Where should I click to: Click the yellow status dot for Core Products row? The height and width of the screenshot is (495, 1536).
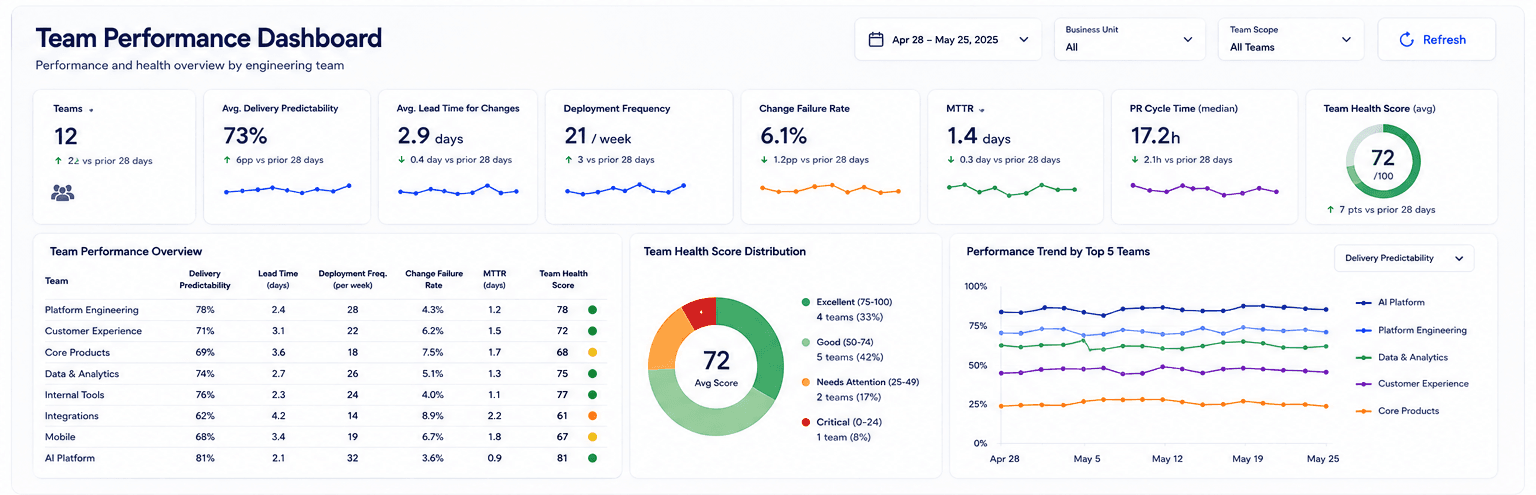[592, 352]
